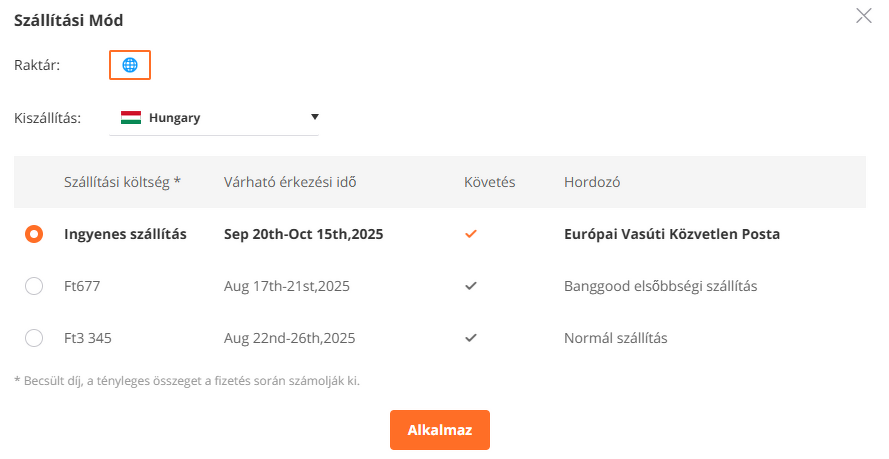Click the Normál szállítás tracking checkmark
Viewport: 889px width, 459px height.
click(x=471, y=338)
